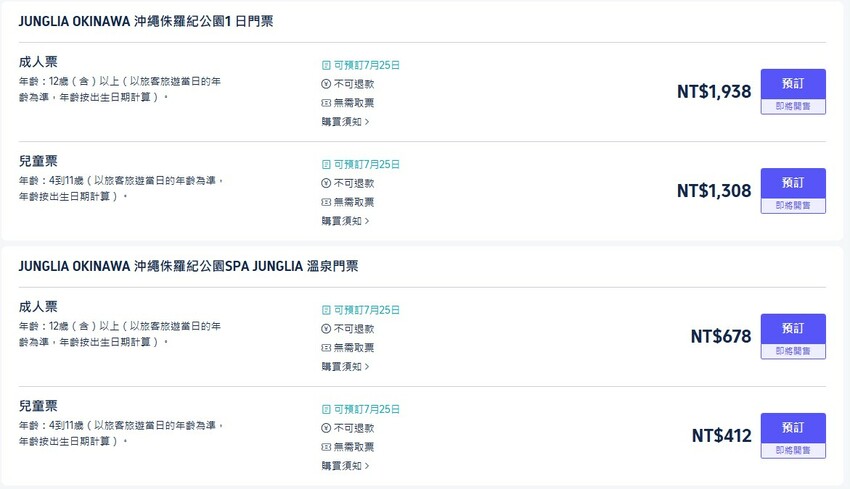Click calendar icon in SPA child ticket row
This screenshot has width=850, height=489.
click(x=326, y=409)
